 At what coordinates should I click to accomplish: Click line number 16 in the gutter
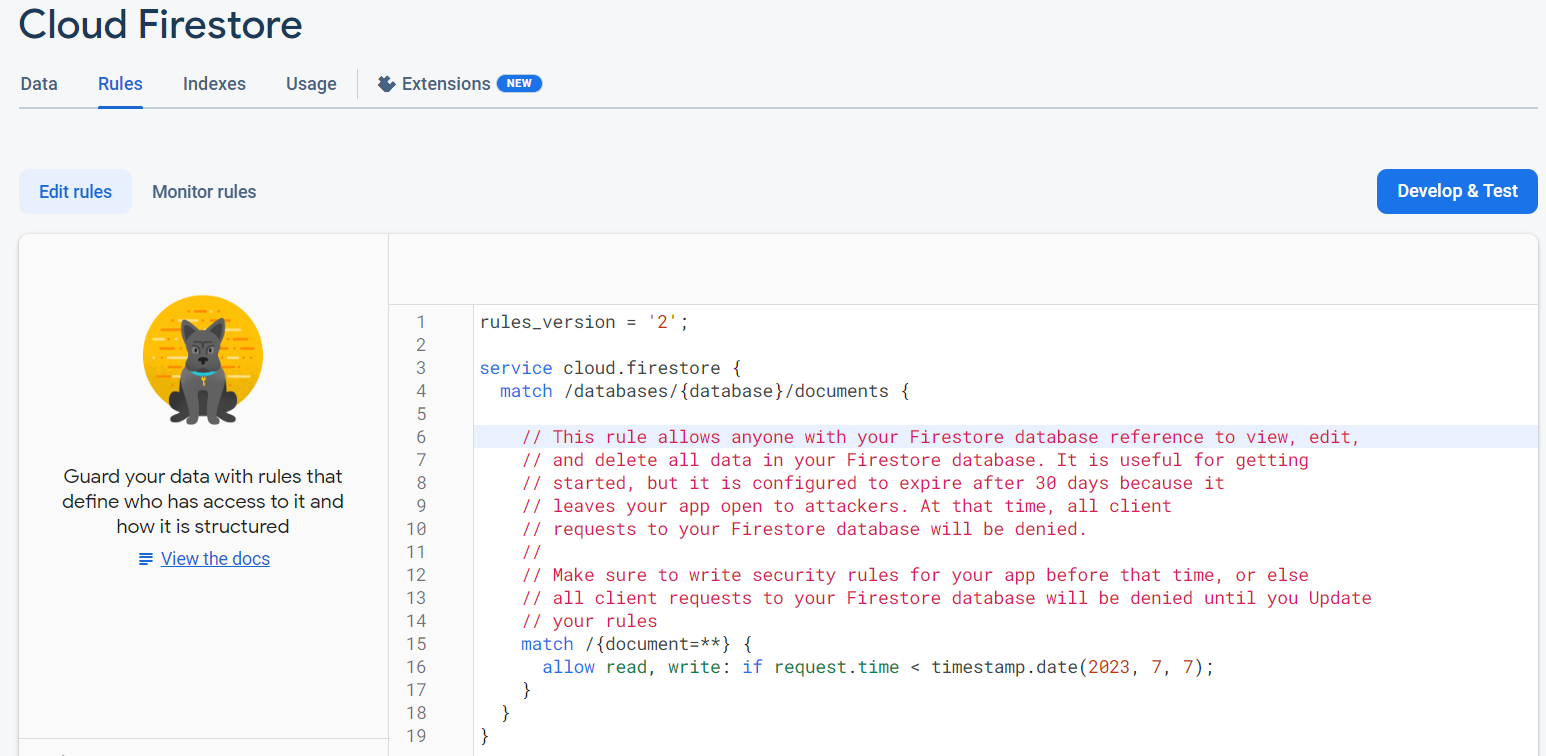pyautogui.click(x=416, y=667)
